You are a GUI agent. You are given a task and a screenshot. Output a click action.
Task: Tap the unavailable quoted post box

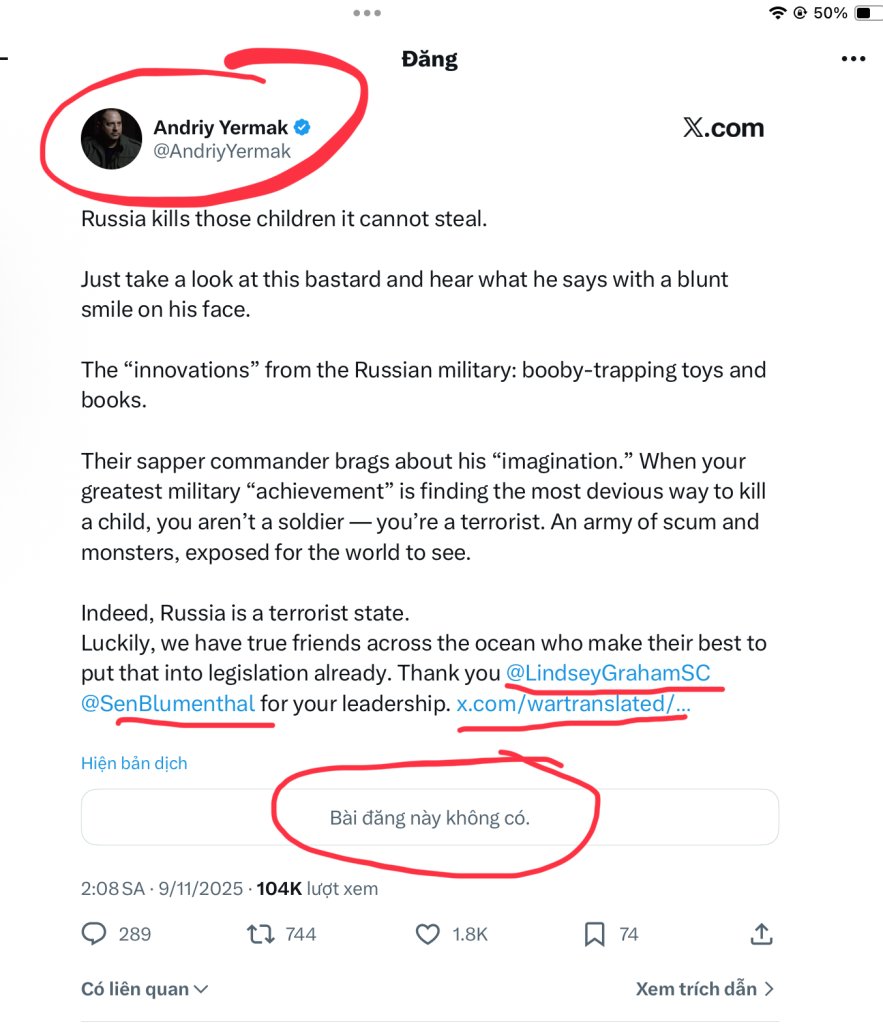coord(429,818)
